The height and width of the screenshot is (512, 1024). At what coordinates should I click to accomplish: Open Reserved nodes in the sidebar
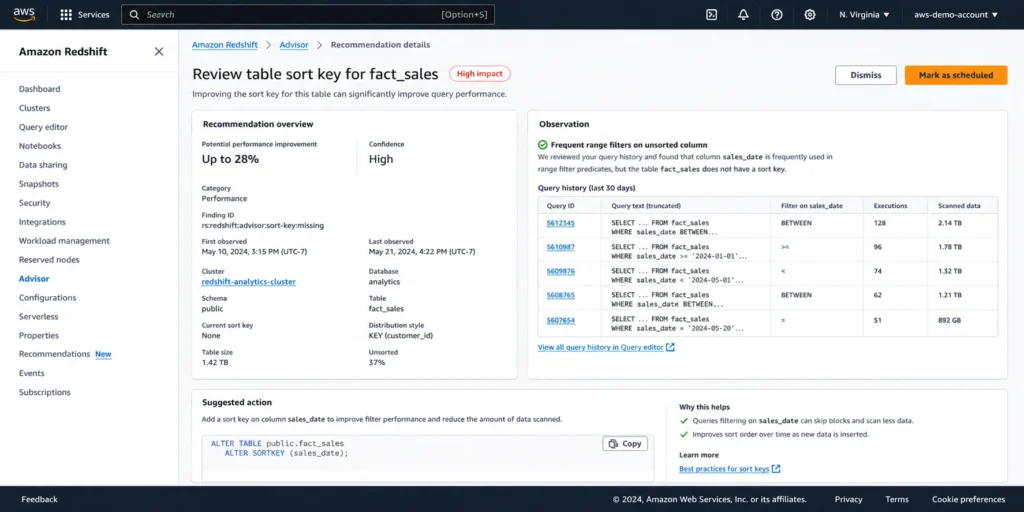point(49,259)
